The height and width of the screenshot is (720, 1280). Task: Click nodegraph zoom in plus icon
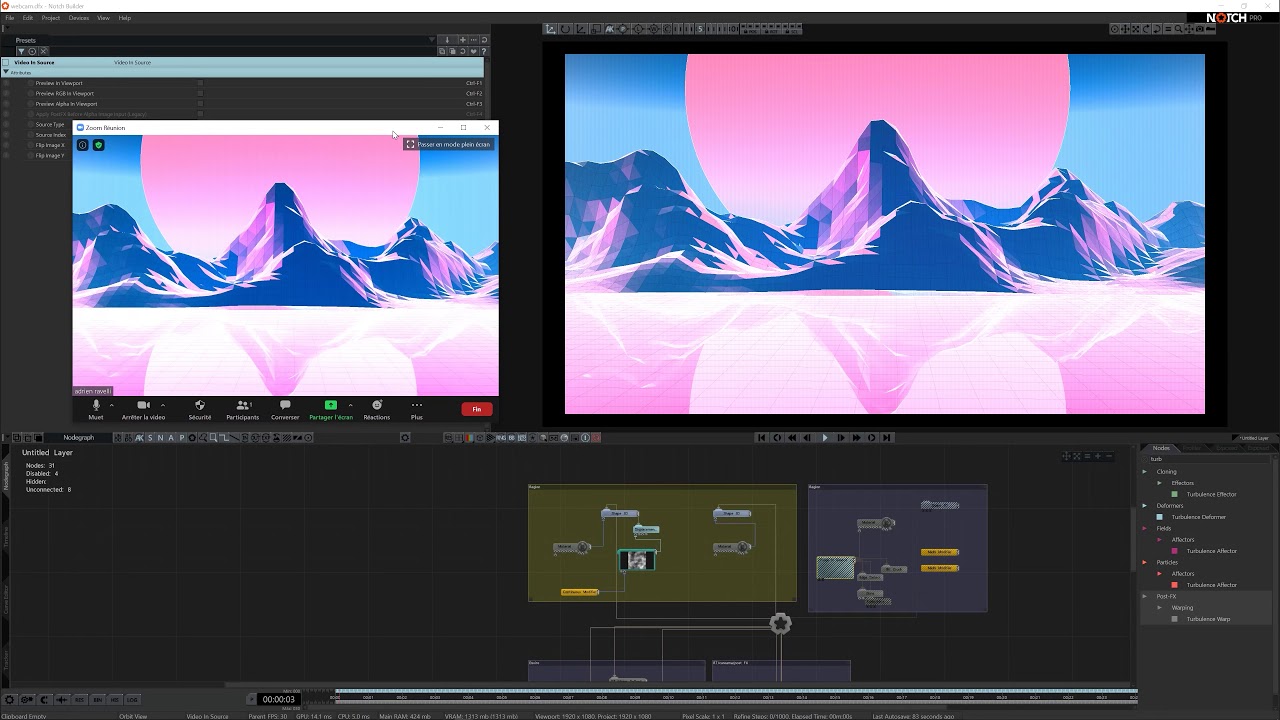[x=1097, y=456]
